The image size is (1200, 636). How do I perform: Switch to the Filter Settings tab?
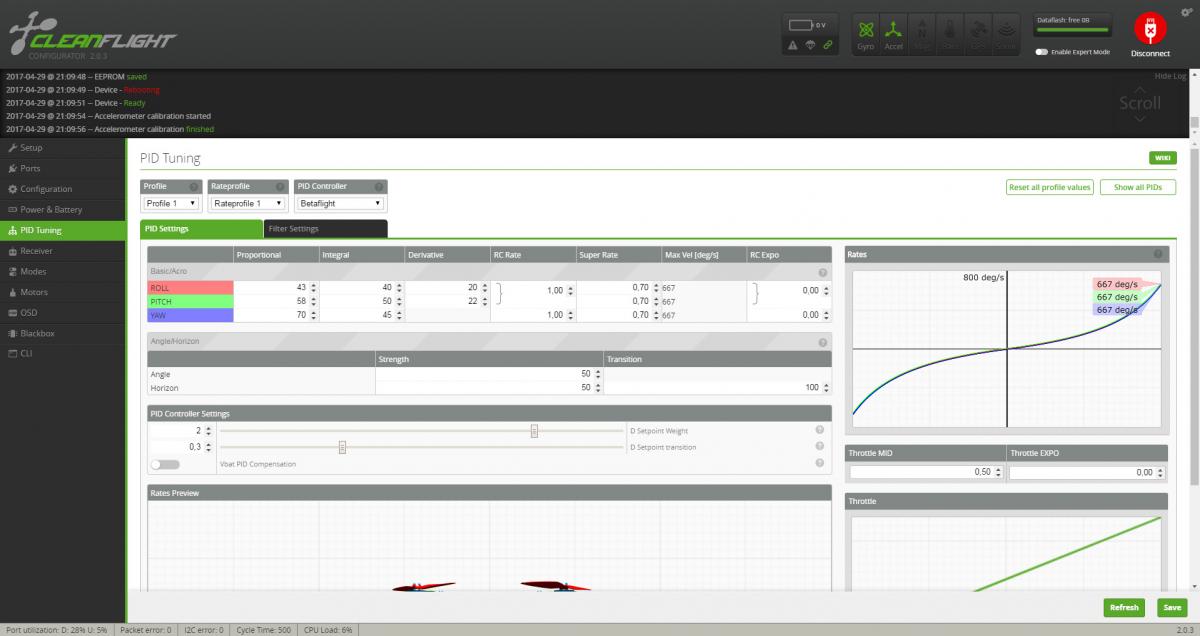tap(325, 229)
